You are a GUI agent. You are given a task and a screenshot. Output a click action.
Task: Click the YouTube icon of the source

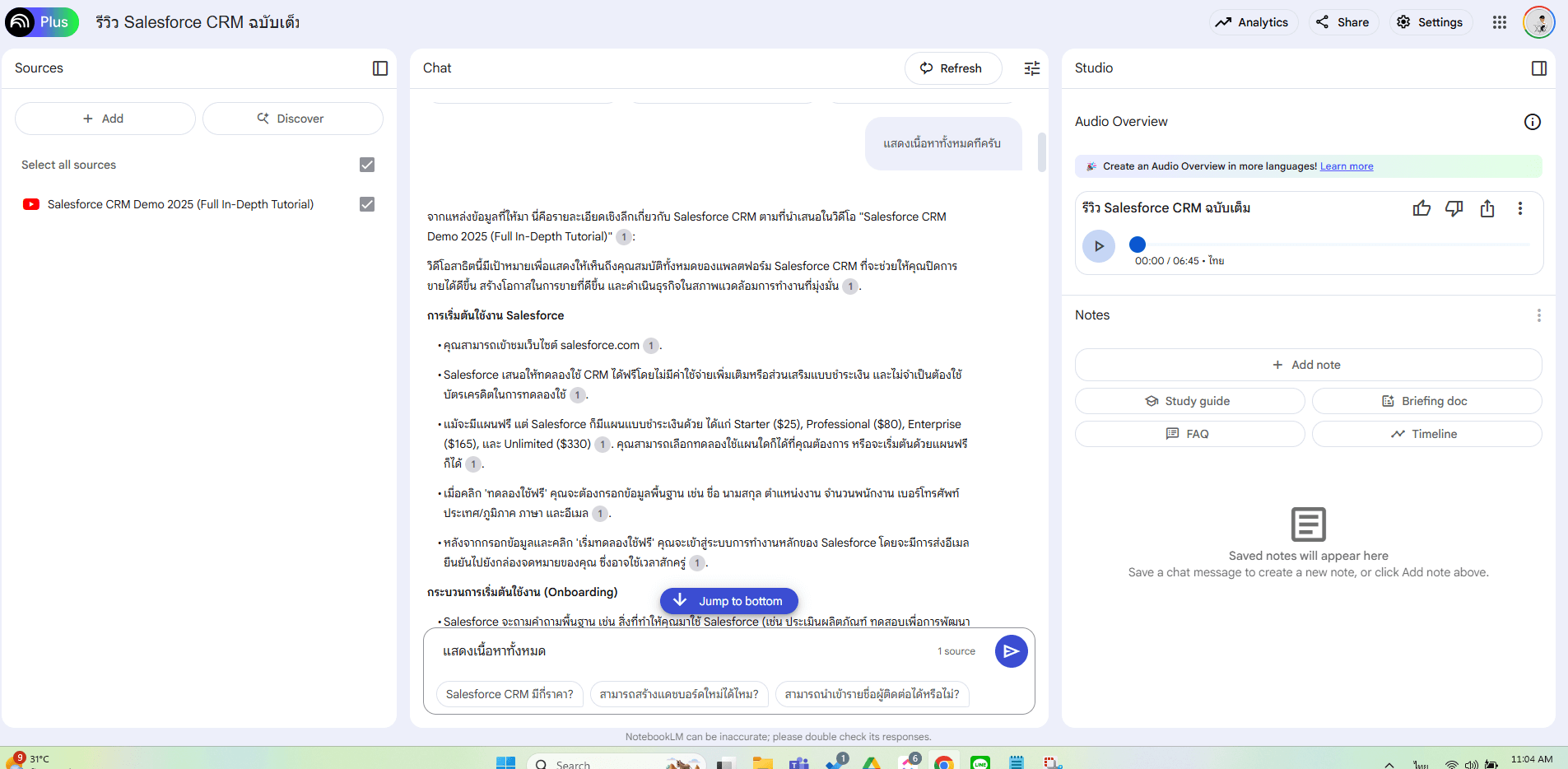(x=31, y=204)
